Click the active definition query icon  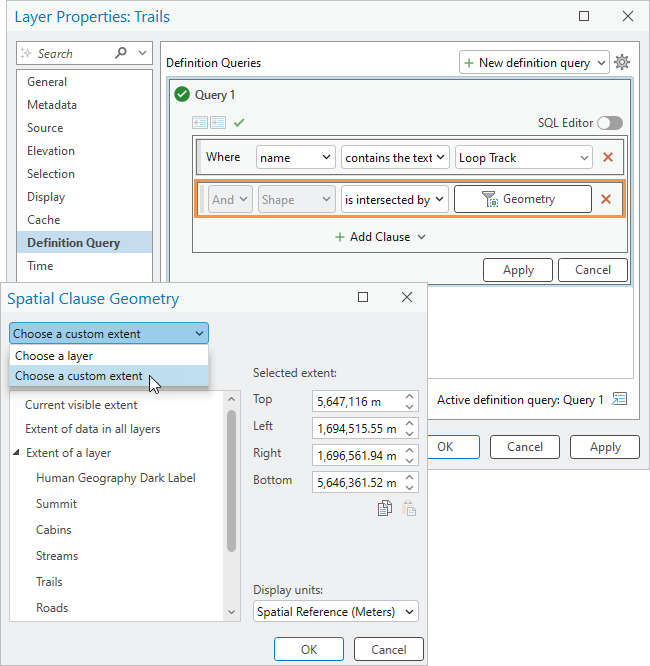click(x=620, y=399)
